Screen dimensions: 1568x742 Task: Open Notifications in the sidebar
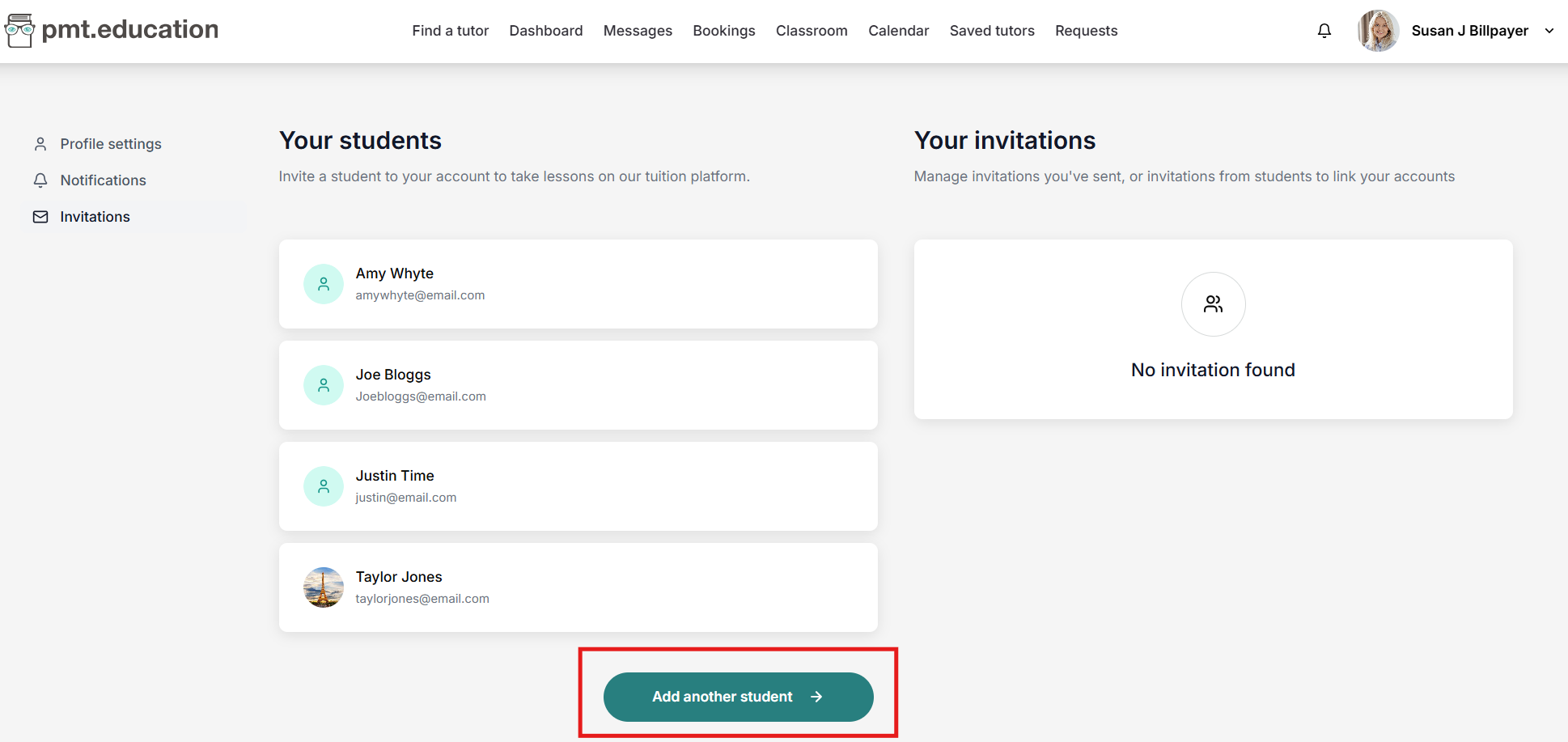click(x=103, y=180)
